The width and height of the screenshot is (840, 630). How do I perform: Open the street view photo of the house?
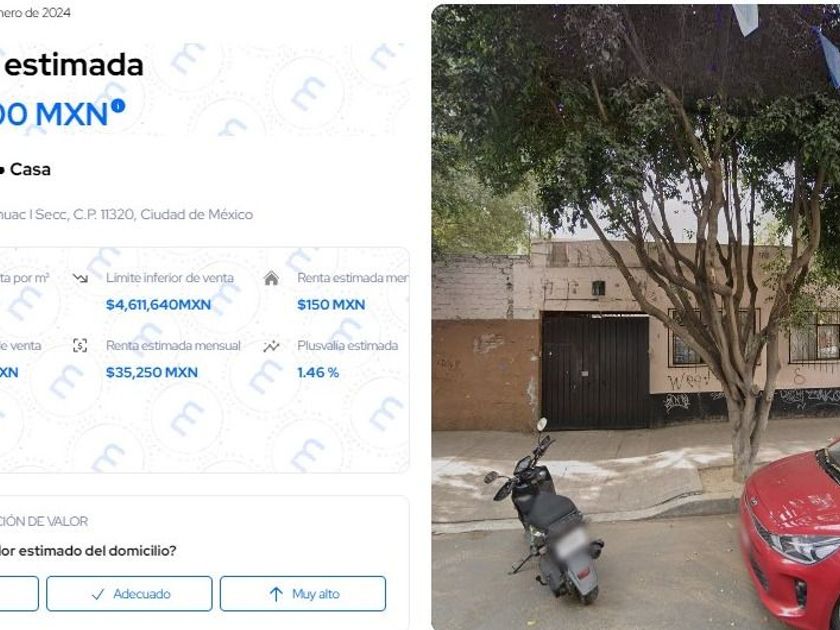635,317
